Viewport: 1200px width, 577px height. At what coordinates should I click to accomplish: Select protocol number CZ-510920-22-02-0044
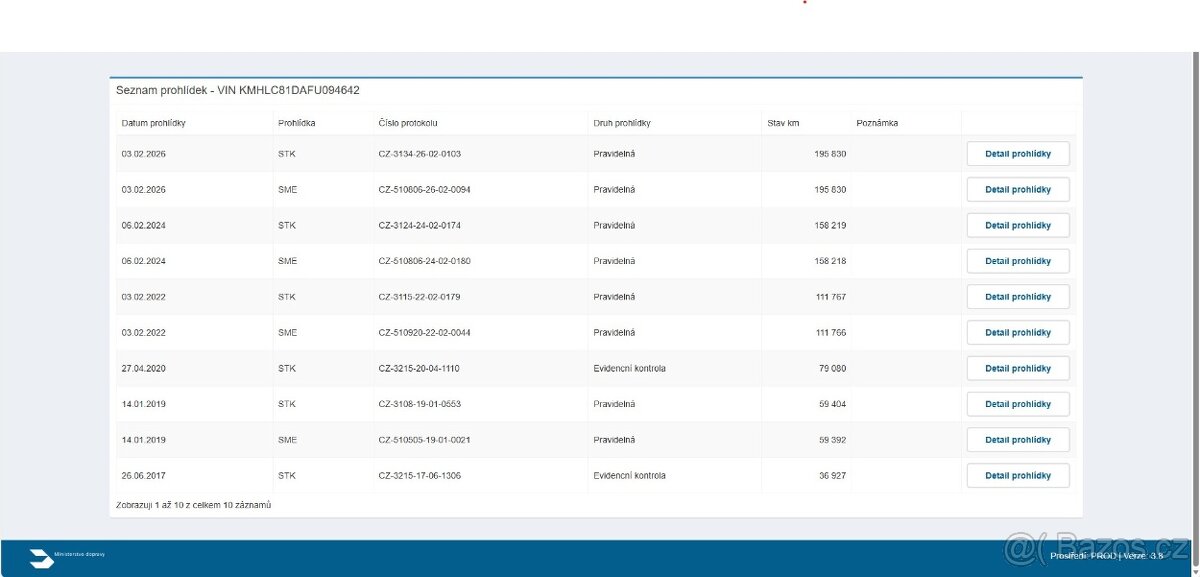tap(424, 333)
